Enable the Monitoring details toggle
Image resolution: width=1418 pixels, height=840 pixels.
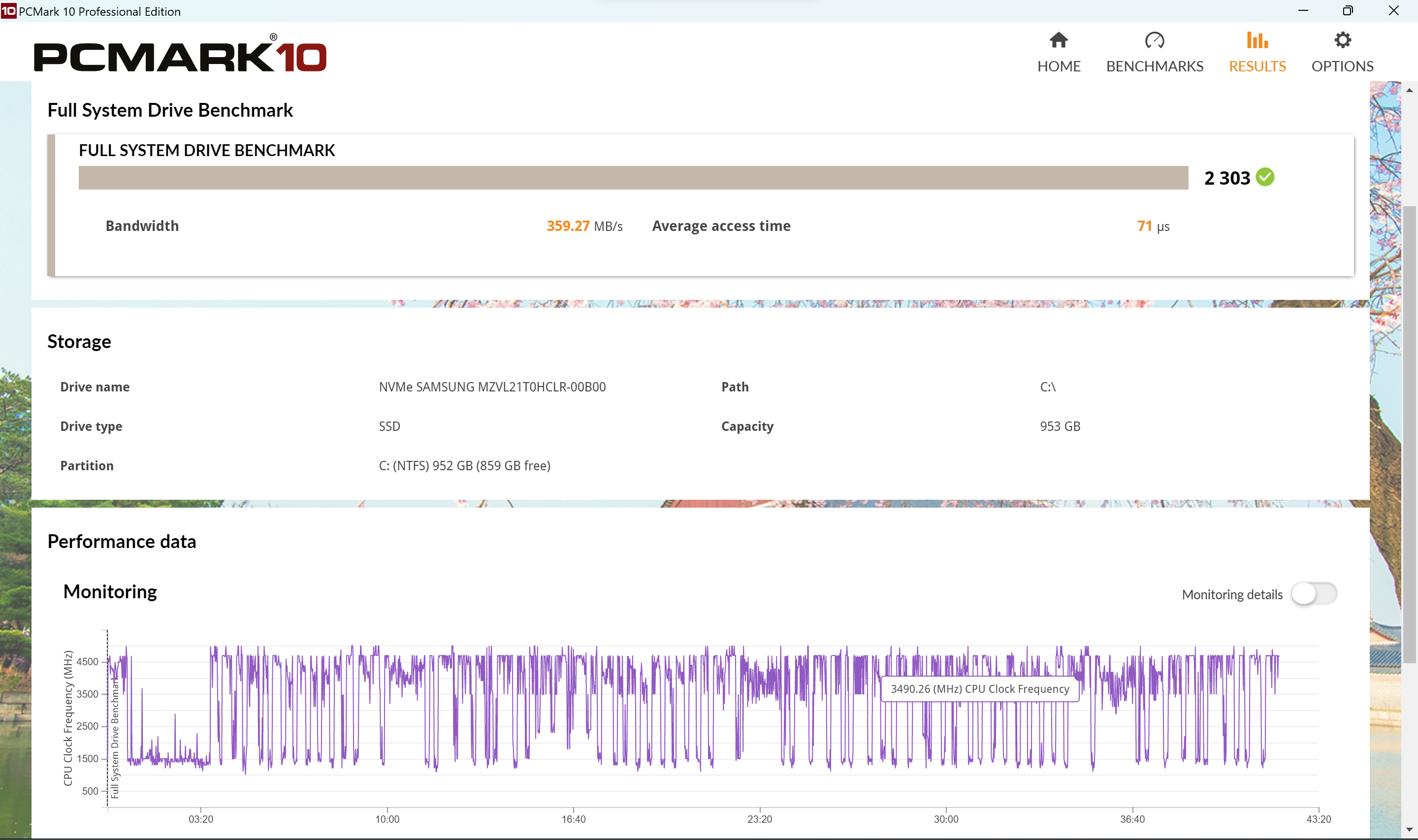(x=1313, y=594)
